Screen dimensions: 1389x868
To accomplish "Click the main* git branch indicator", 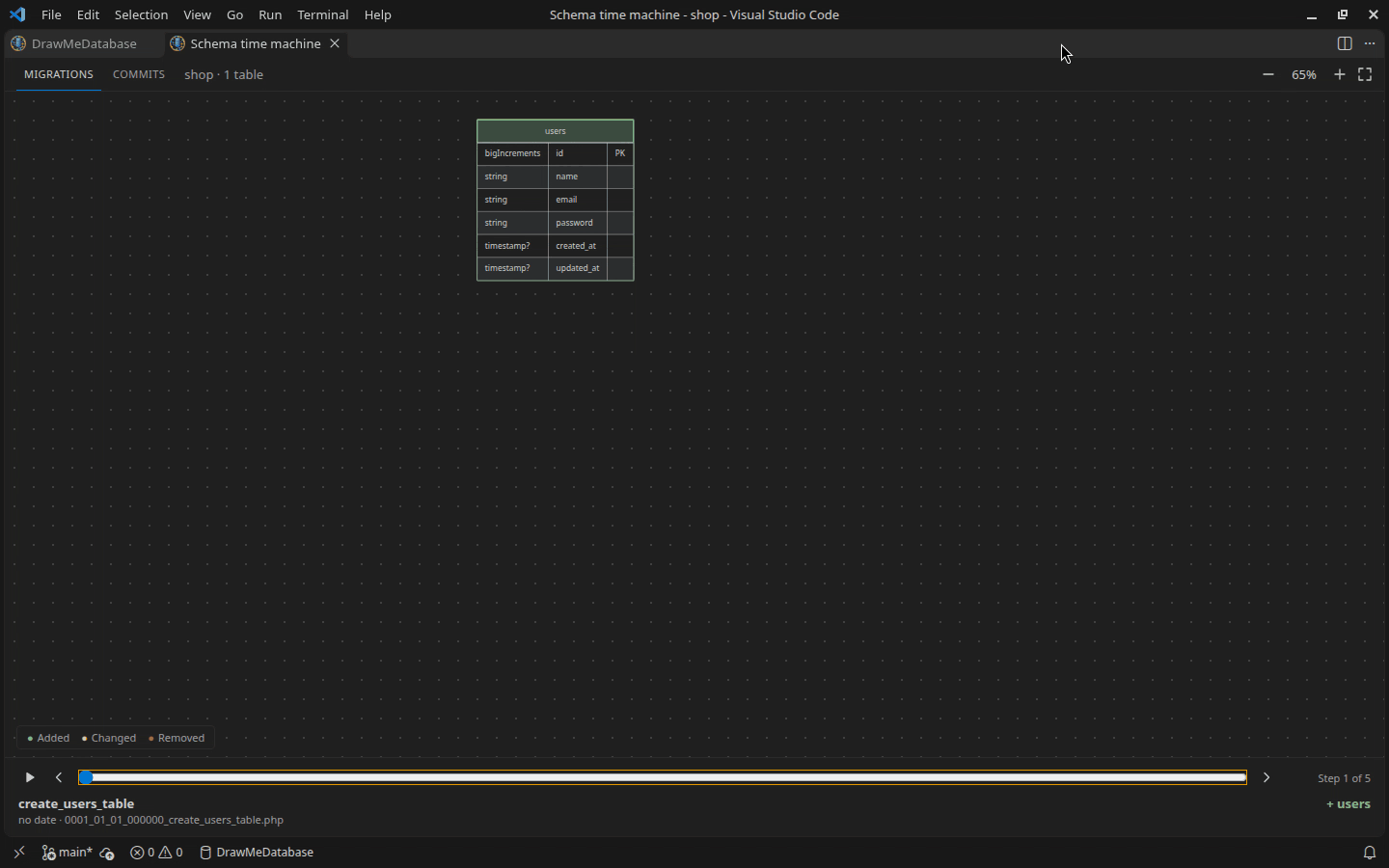I will (x=67, y=853).
